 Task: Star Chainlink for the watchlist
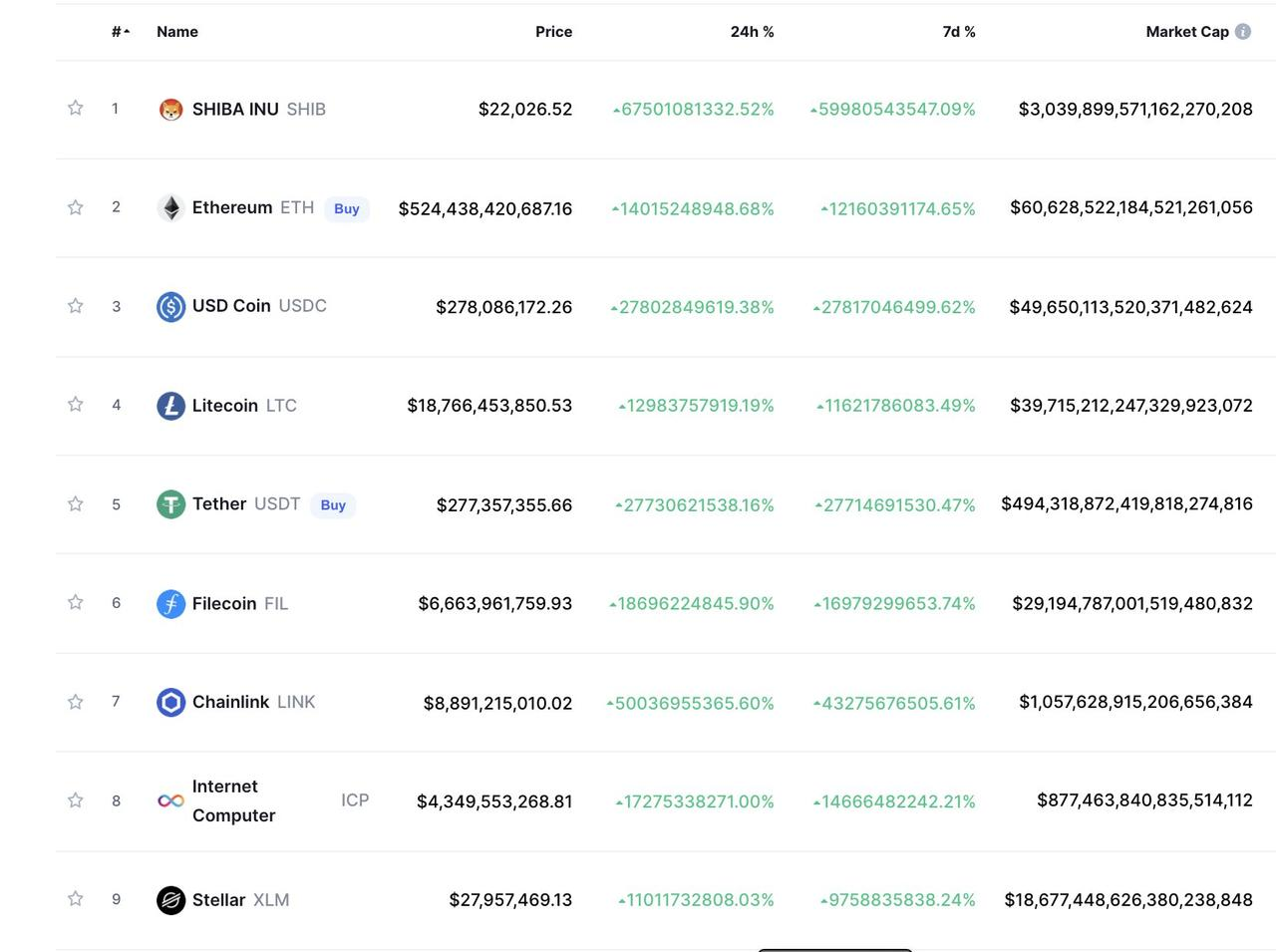point(75,702)
